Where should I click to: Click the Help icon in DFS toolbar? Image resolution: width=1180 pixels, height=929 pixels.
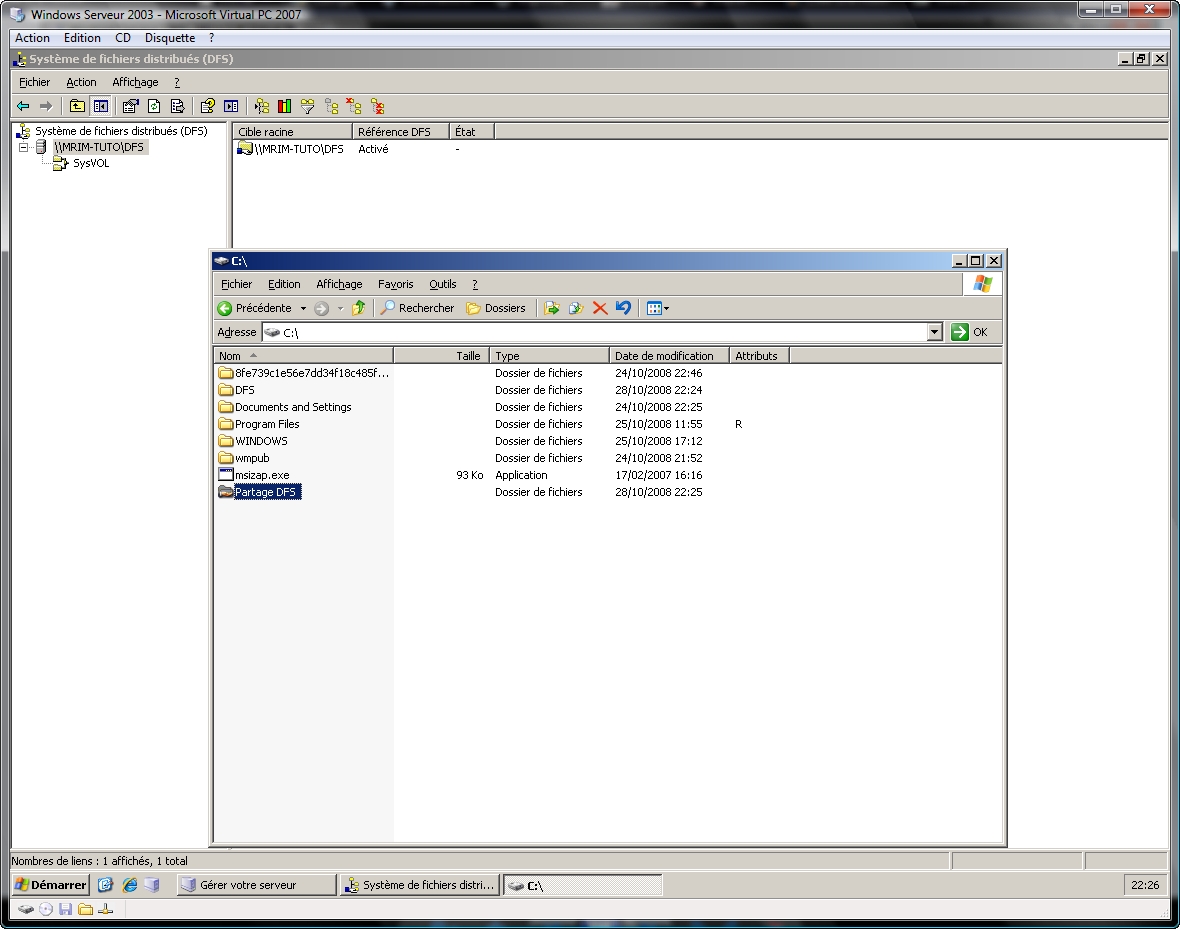coord(208,106)
